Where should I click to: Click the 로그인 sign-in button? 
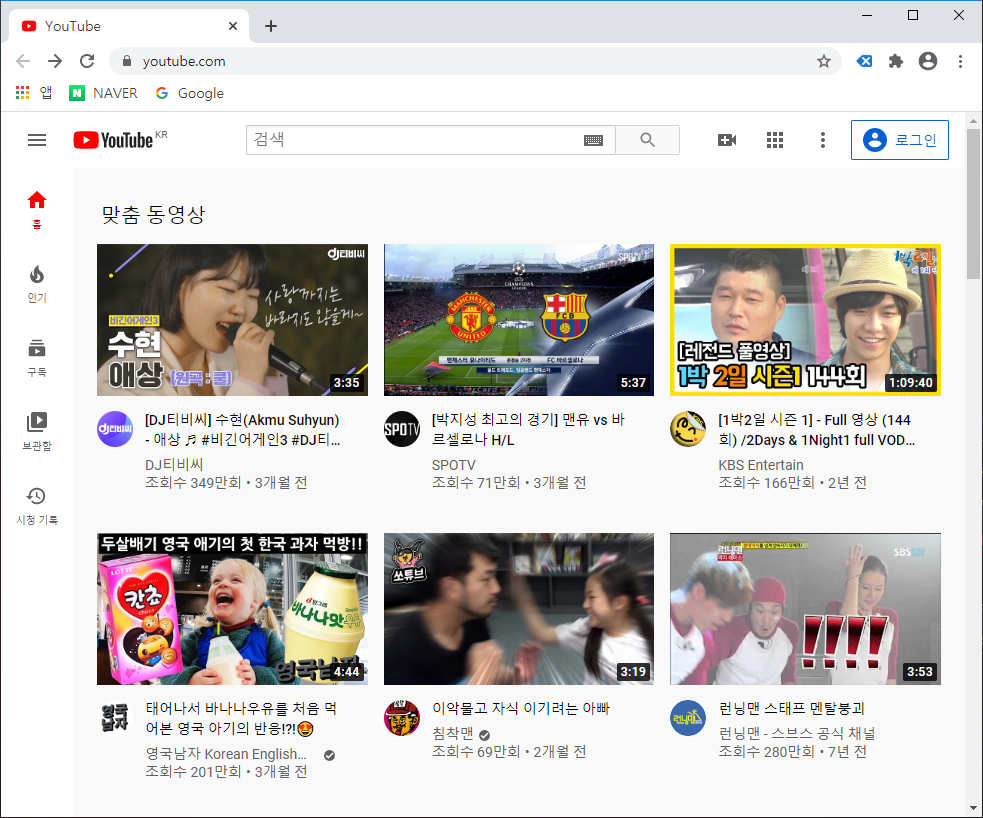[900, 140]
